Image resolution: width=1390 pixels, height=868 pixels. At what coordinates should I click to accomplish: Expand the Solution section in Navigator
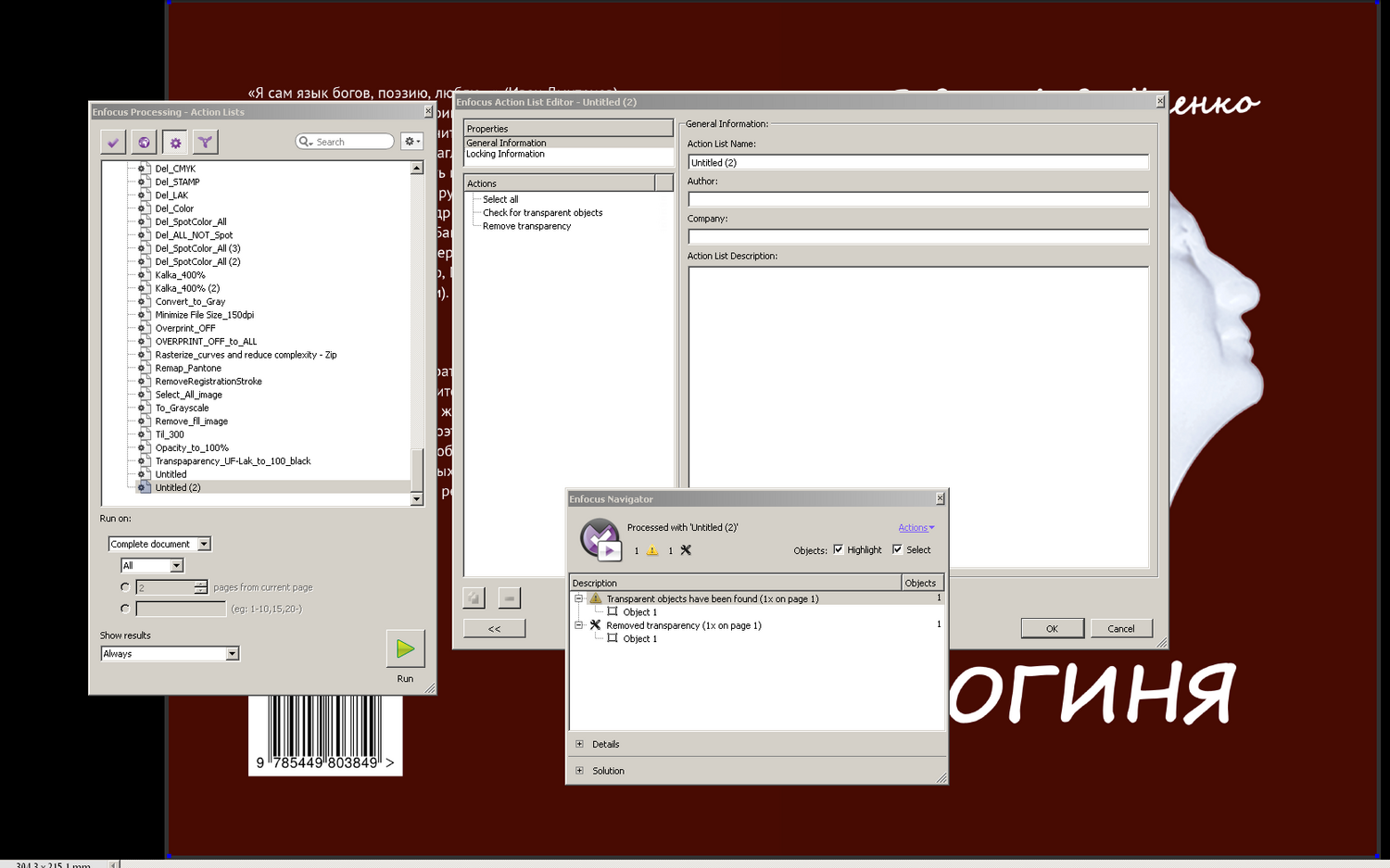pyautogui.click(x=579, y=771)
